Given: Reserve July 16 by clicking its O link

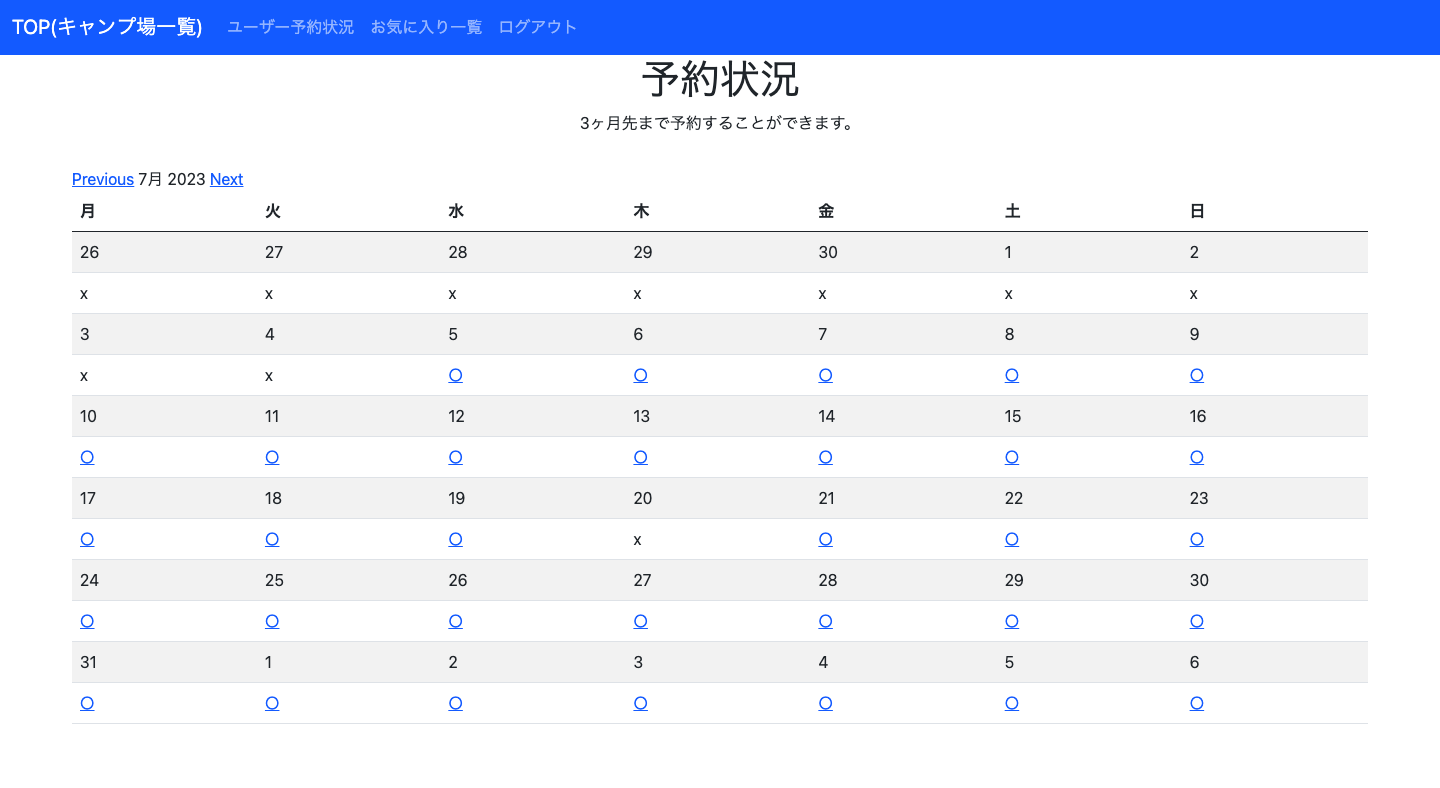Looking at the screenshot, I should 1196,457.
